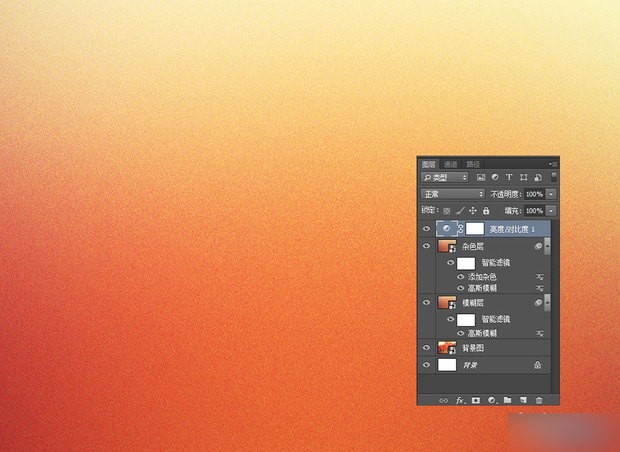Click the new group folder icon
620x452 pixels.
[507, 400]
